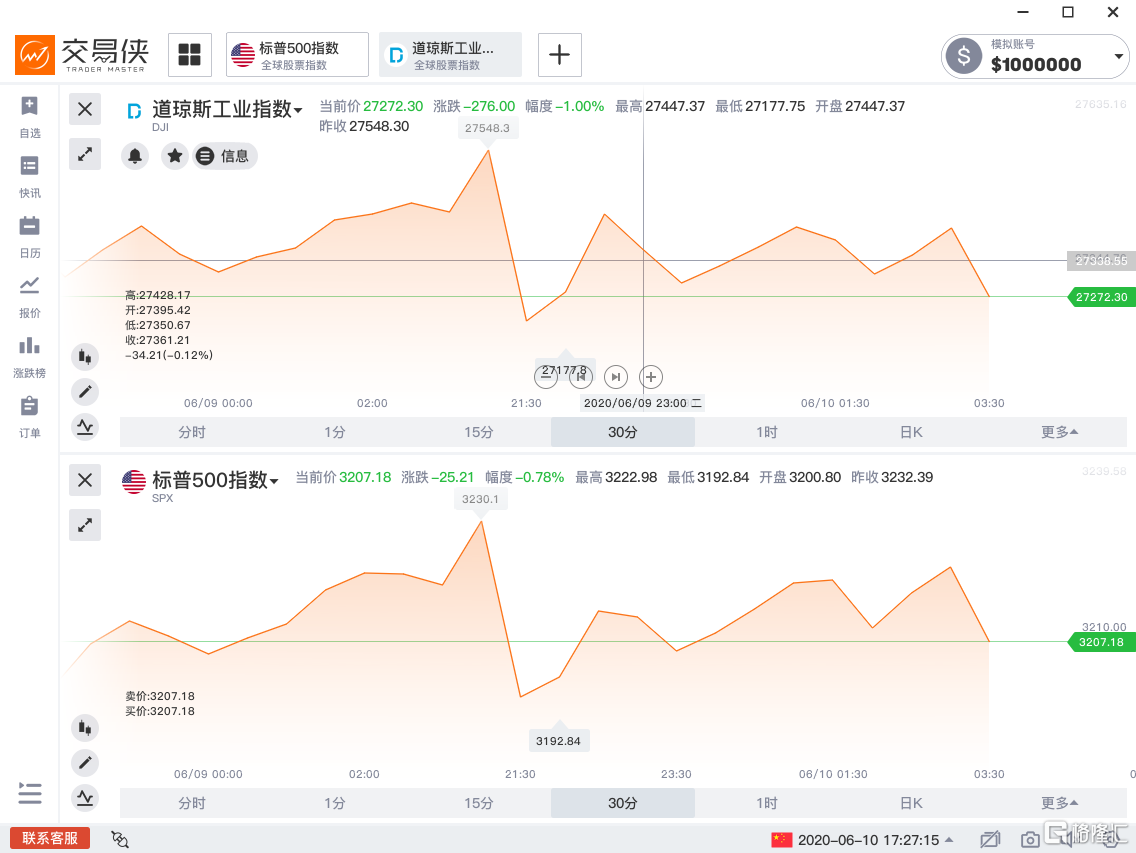Click the alert bell icon on DJI chart
Viewport: 1136px width, 853px height.
click(x=135, y=156)
